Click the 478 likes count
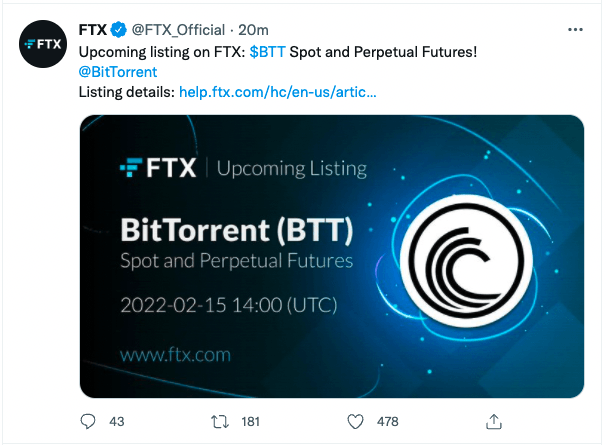 387,422
